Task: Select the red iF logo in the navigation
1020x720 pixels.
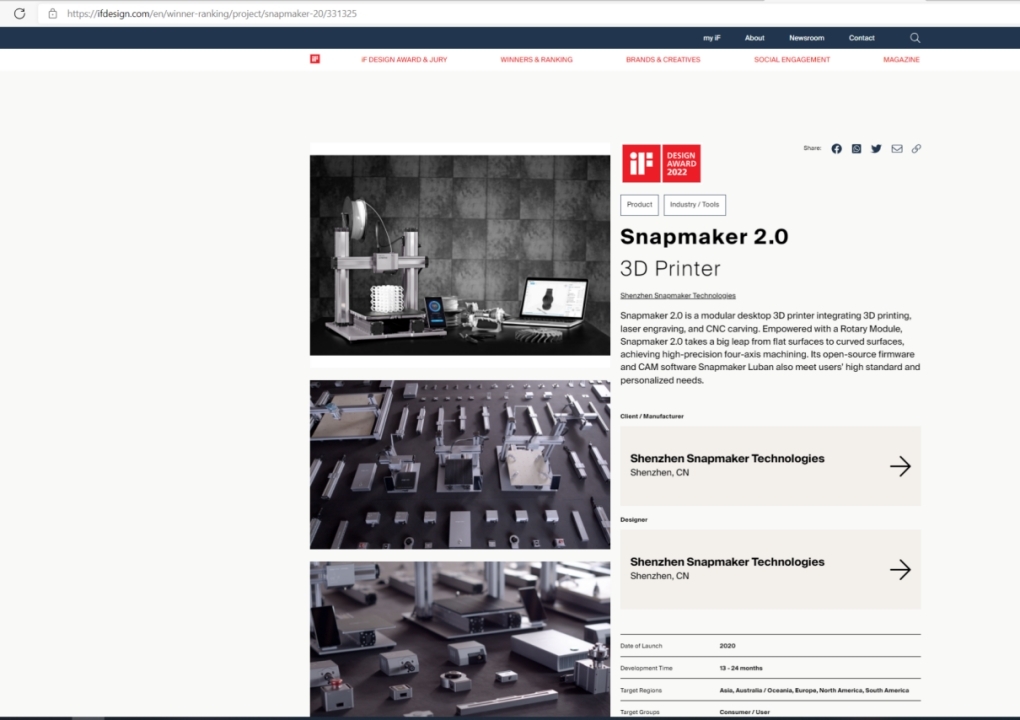Action: pos(316,59)
